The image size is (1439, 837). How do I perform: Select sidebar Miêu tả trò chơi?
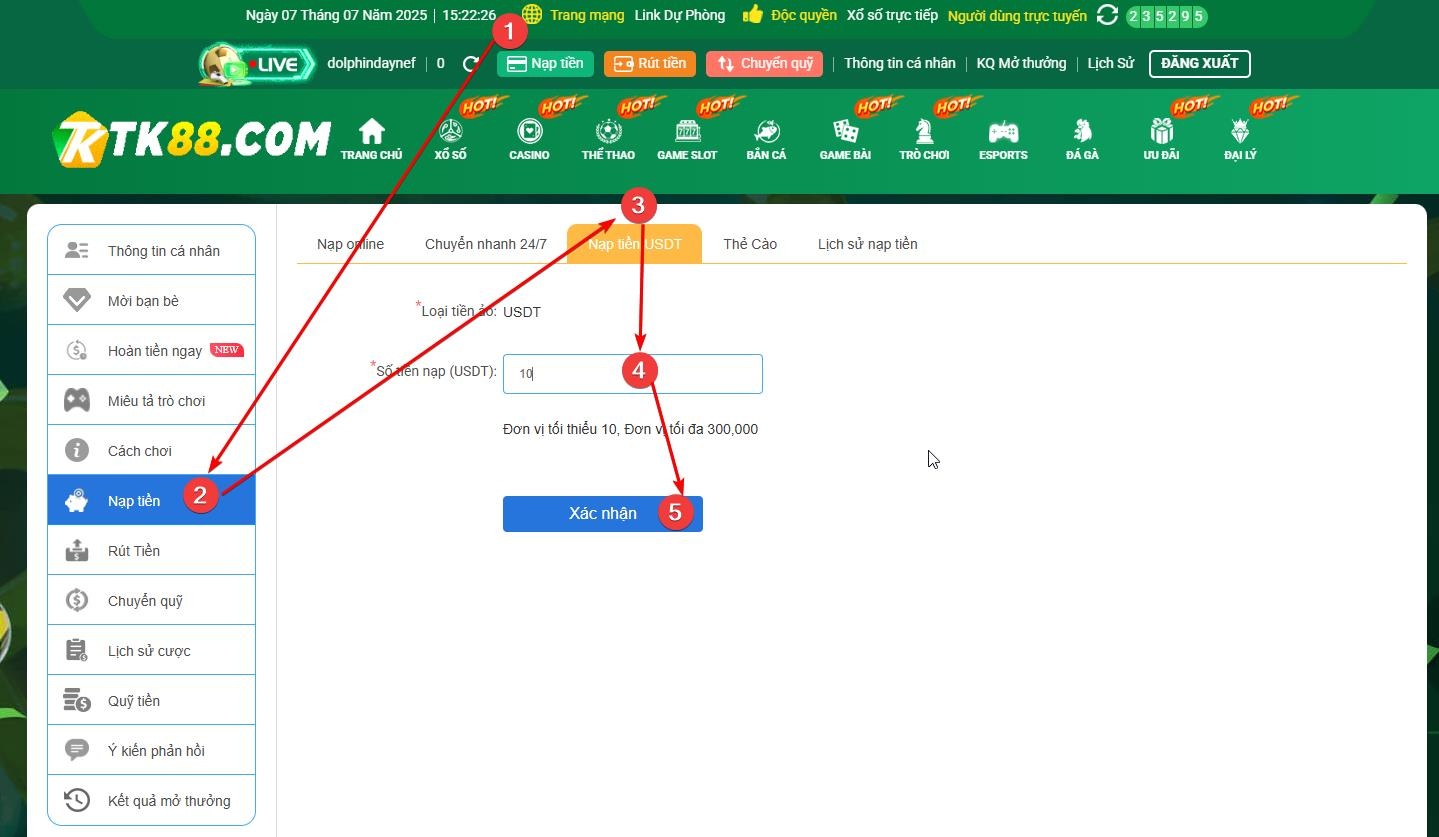click(151, 401)
